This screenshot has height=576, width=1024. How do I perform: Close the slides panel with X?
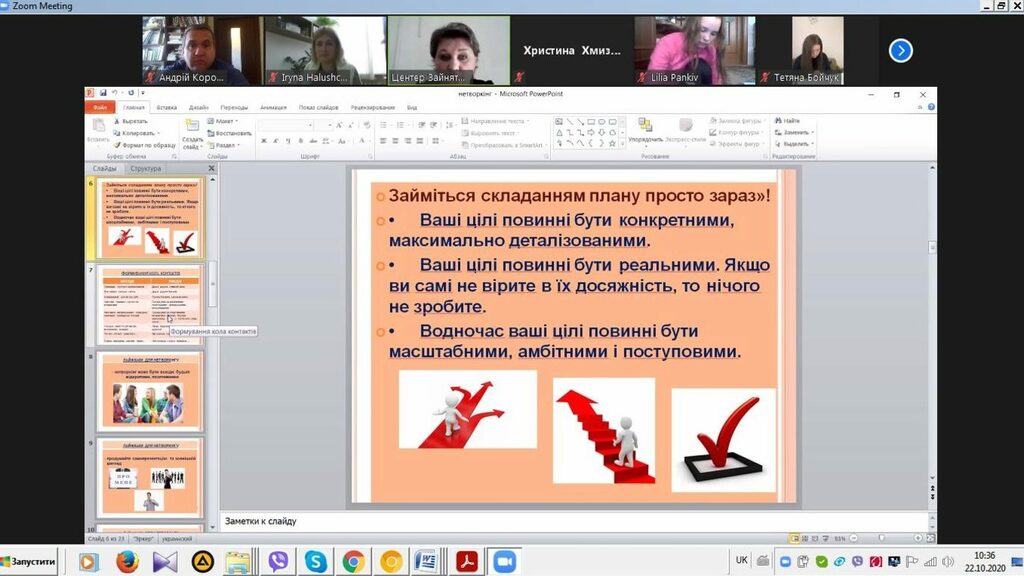[x=211, y=169]
